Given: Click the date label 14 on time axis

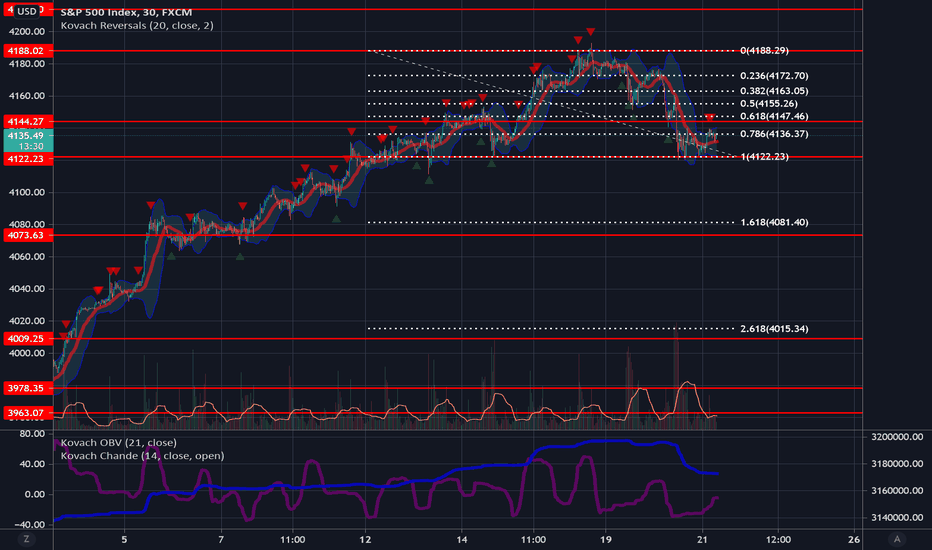Looking at the screenshot, I should point(462,539).
